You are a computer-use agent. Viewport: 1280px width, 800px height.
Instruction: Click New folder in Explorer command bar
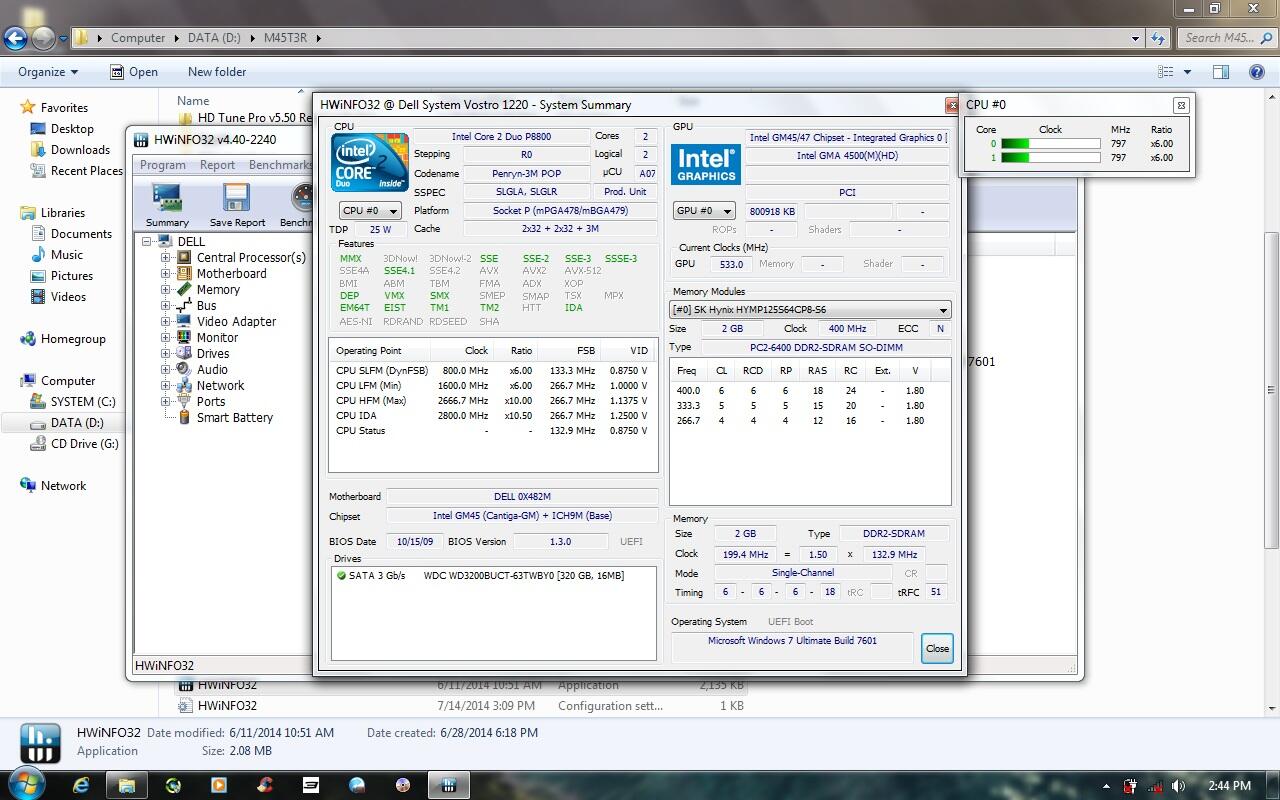217,72
